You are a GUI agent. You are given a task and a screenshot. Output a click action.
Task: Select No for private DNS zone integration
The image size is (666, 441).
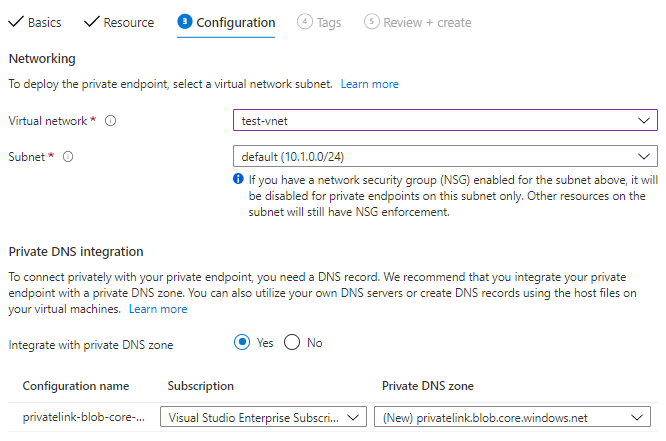pos(292,342)
